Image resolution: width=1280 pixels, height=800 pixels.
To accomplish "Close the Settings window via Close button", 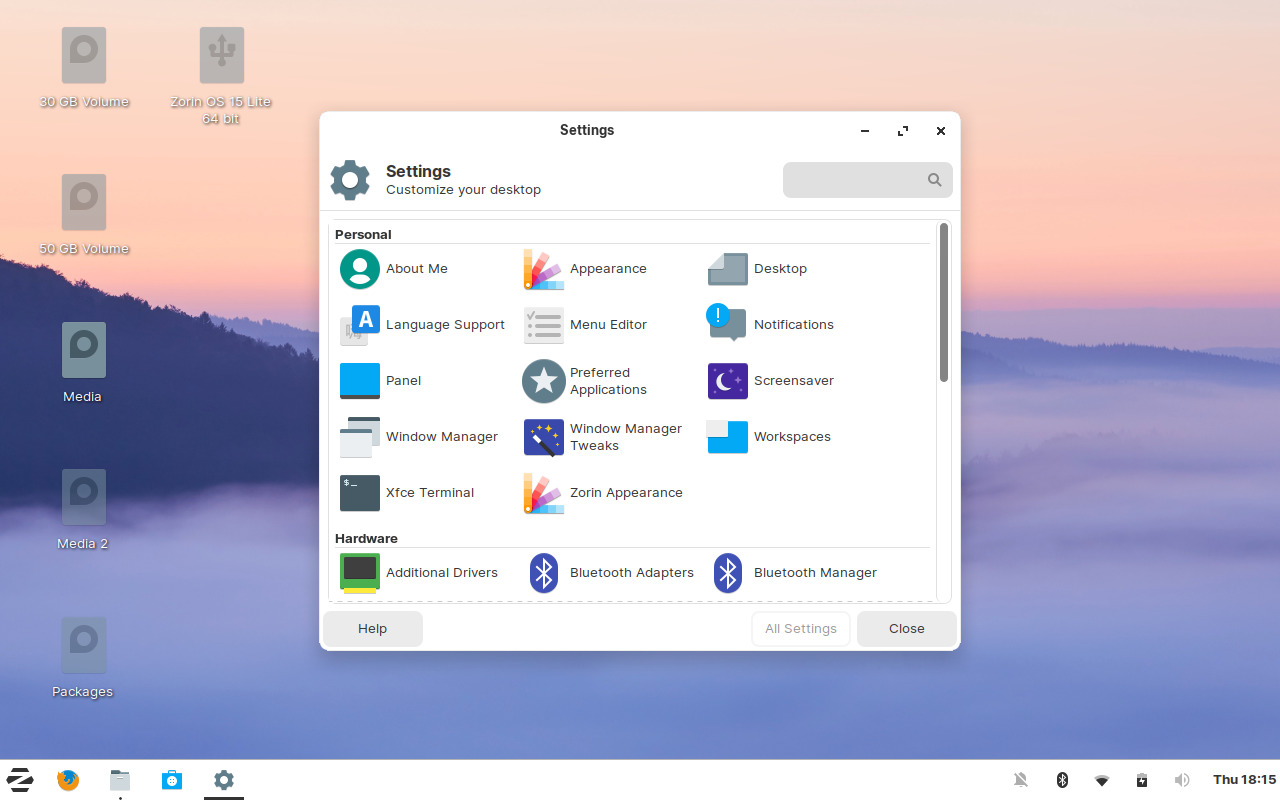I will [906, 628].
